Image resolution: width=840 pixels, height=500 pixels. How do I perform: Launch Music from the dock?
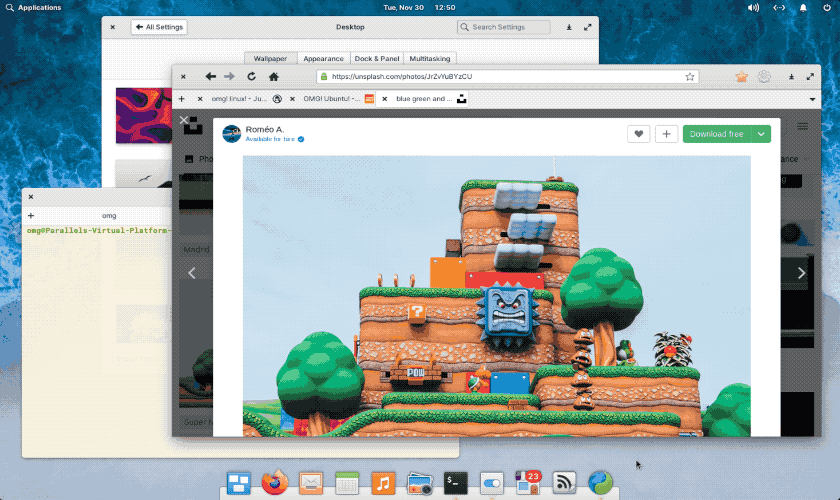[x=383, y=483]
